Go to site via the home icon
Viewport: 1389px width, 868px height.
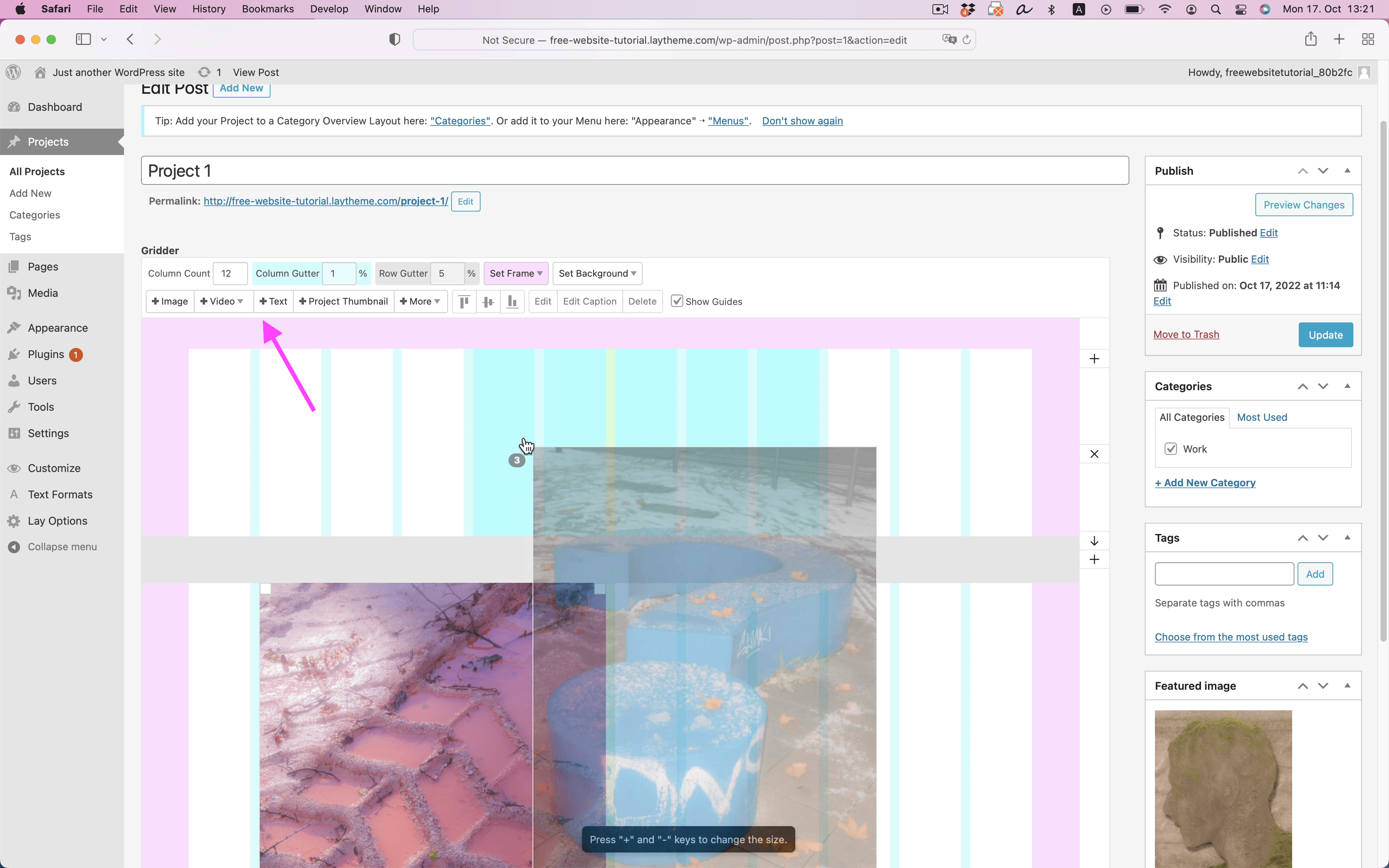40,72
